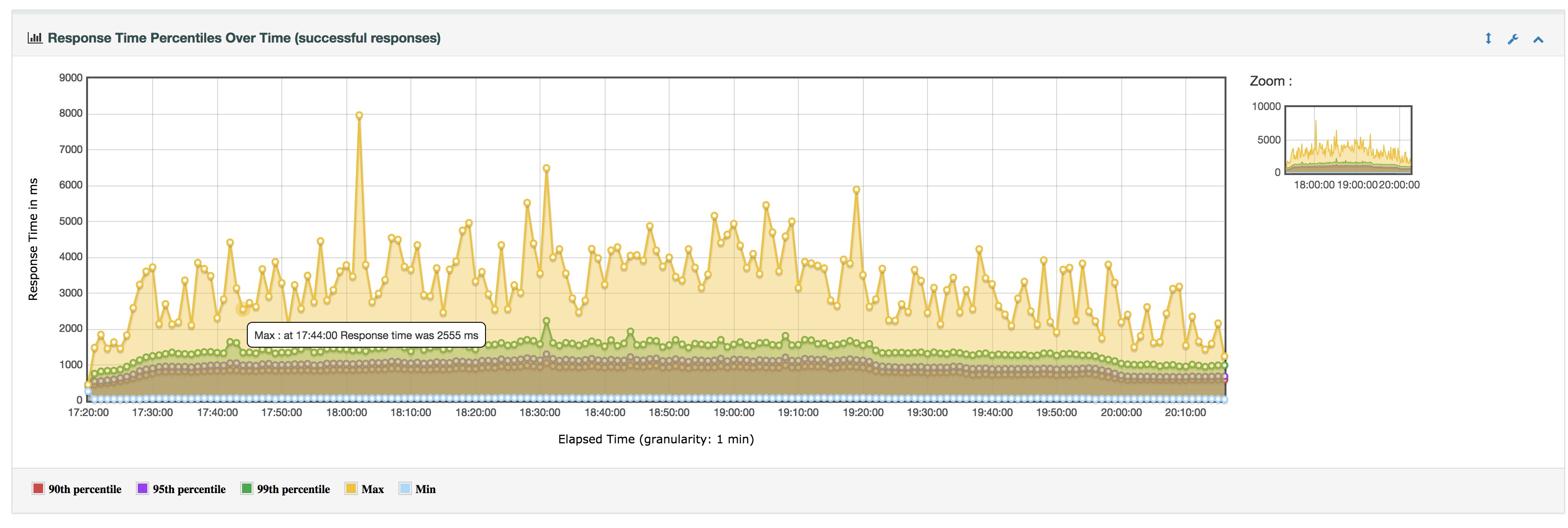Click the Max peak near 6500 ms
Image resolution: width=1568 pixels, height=528 pixels.
547,168
